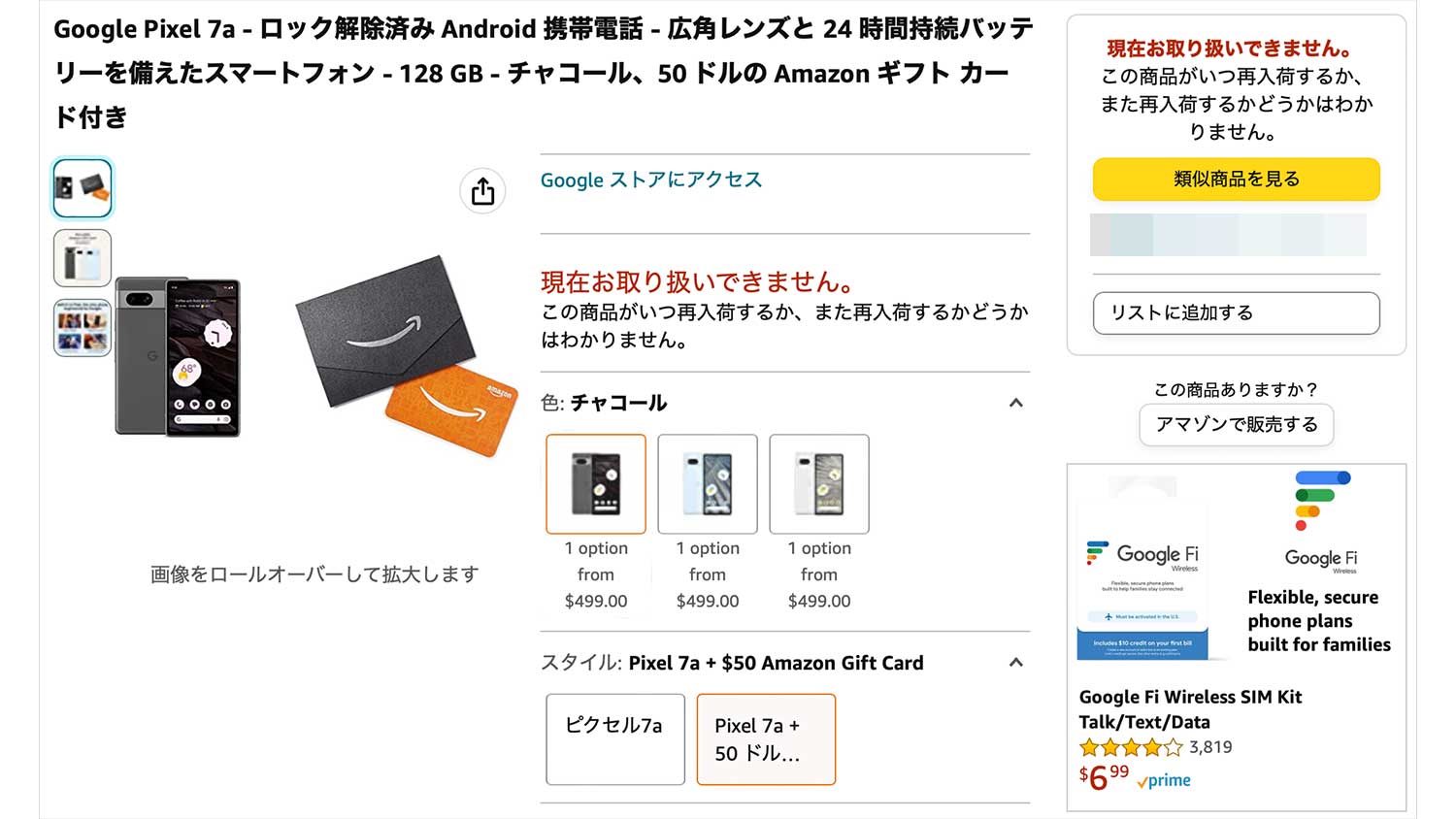
Task: Choose the white Pixel 7a color swatch
Action: tap(819, 483)
